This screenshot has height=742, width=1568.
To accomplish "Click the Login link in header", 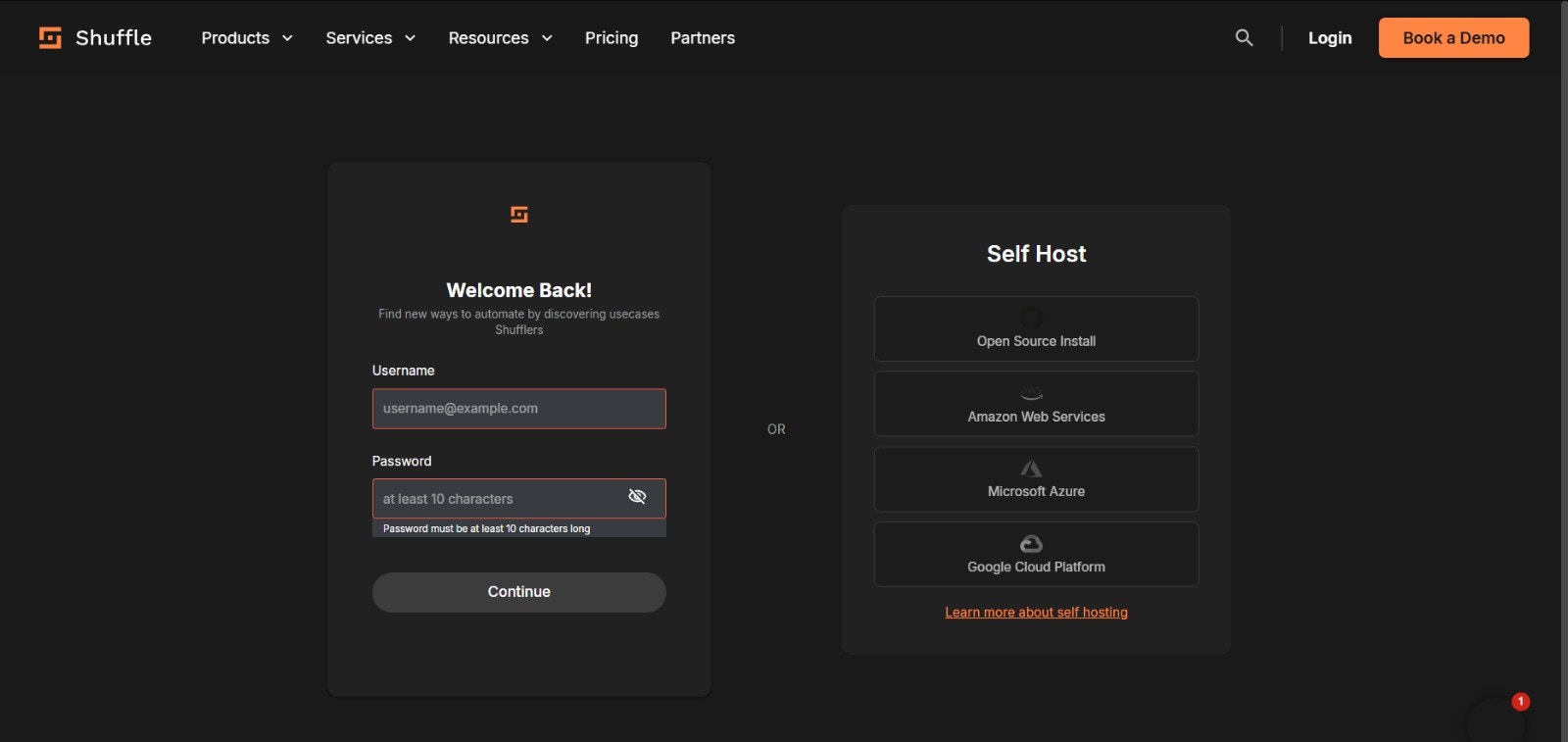I will 1330,38.
